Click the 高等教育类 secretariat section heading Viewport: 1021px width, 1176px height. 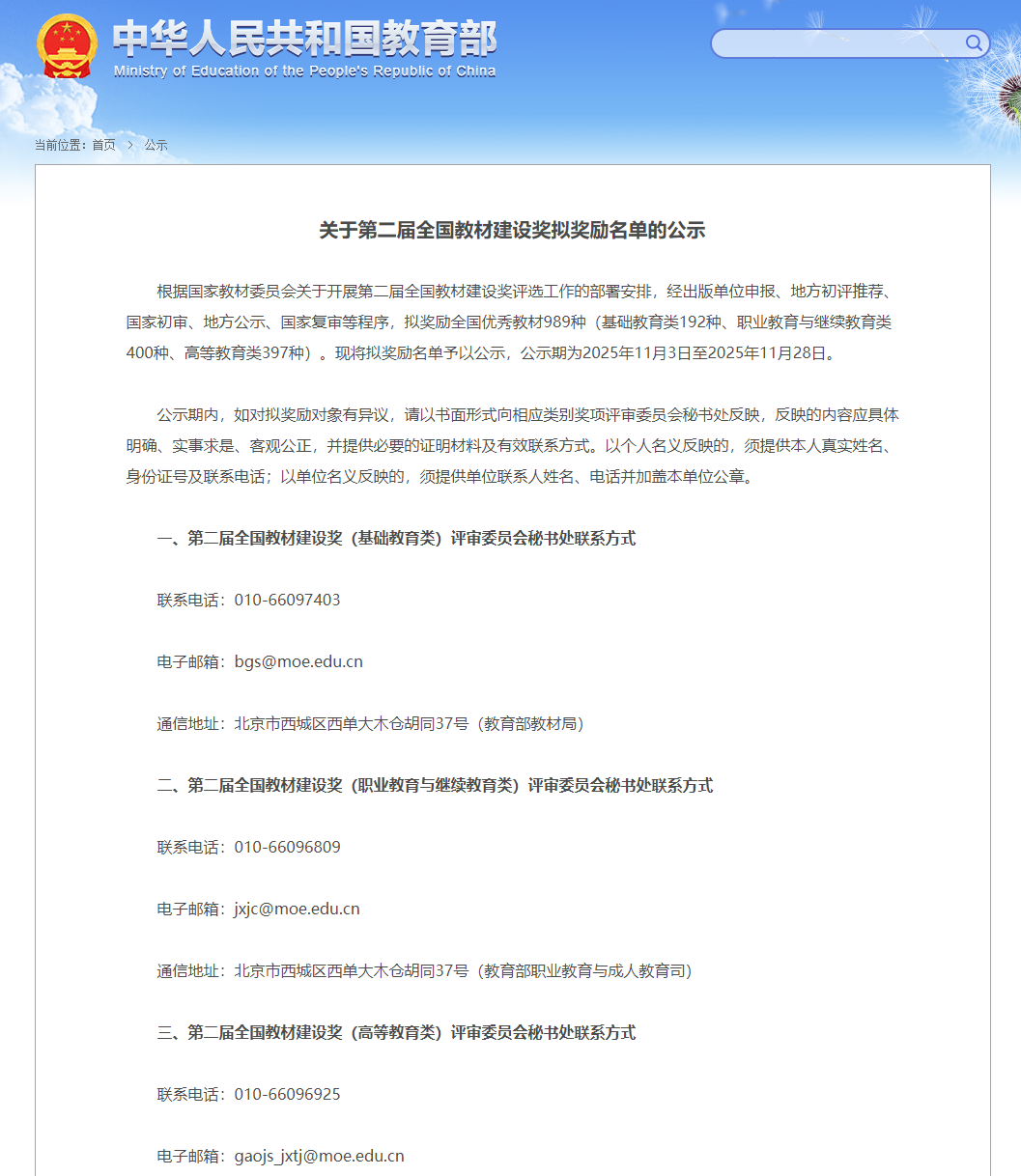pos(396,1032)
